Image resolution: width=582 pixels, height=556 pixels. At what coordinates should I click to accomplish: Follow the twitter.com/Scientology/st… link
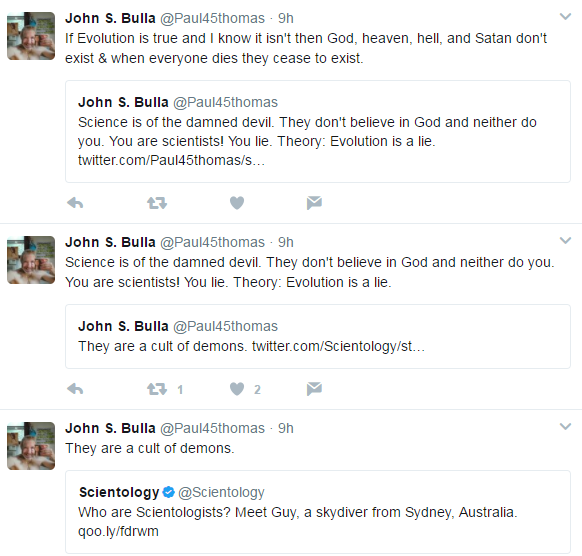tap(338, 346)
